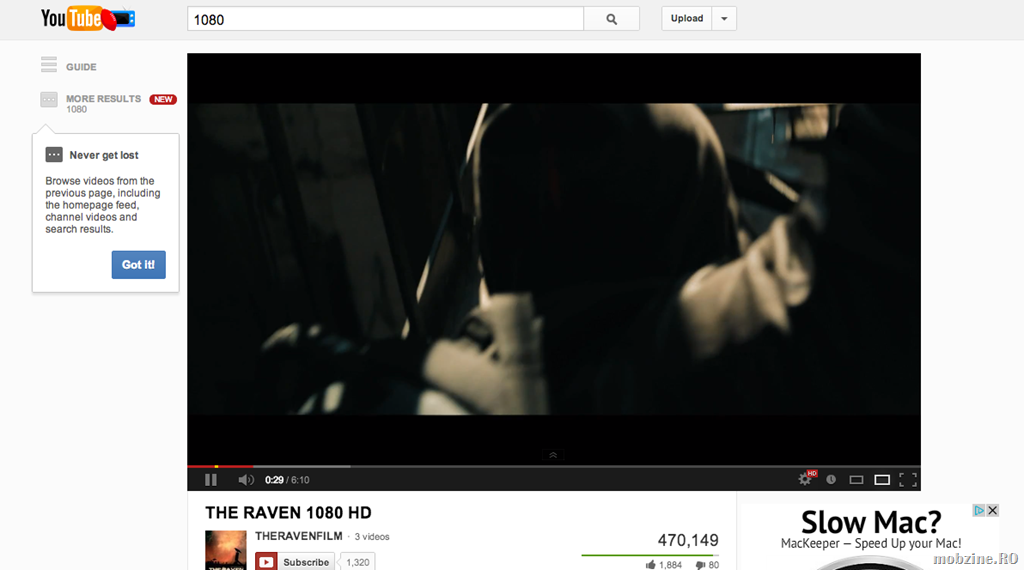Screen dimensions: 1024x570
Task: Click the 470,149 view count
Action: [x=688, y=540]
